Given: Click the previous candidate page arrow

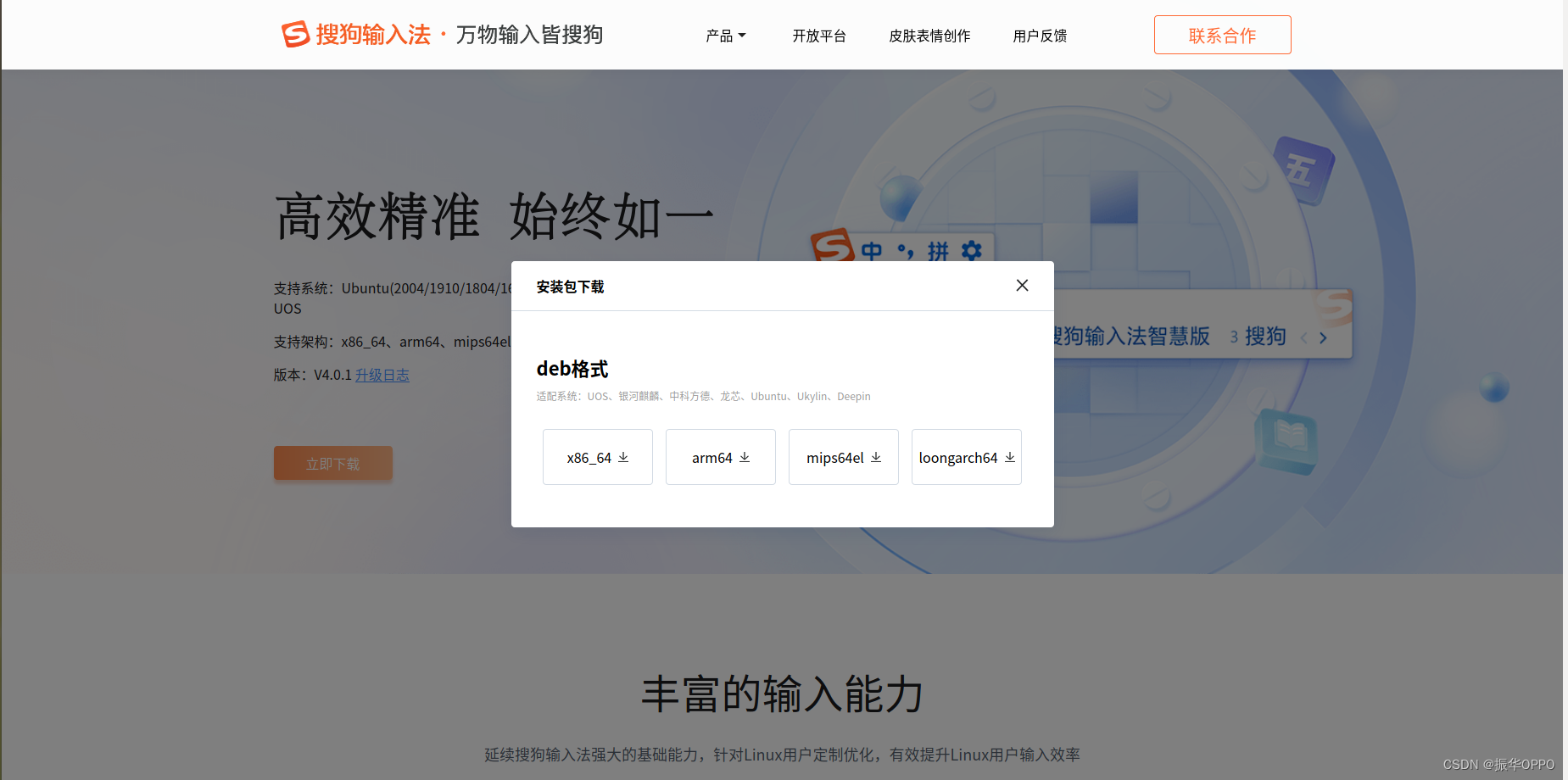Looking at the screenshot, I should [x=1303, y=337].
